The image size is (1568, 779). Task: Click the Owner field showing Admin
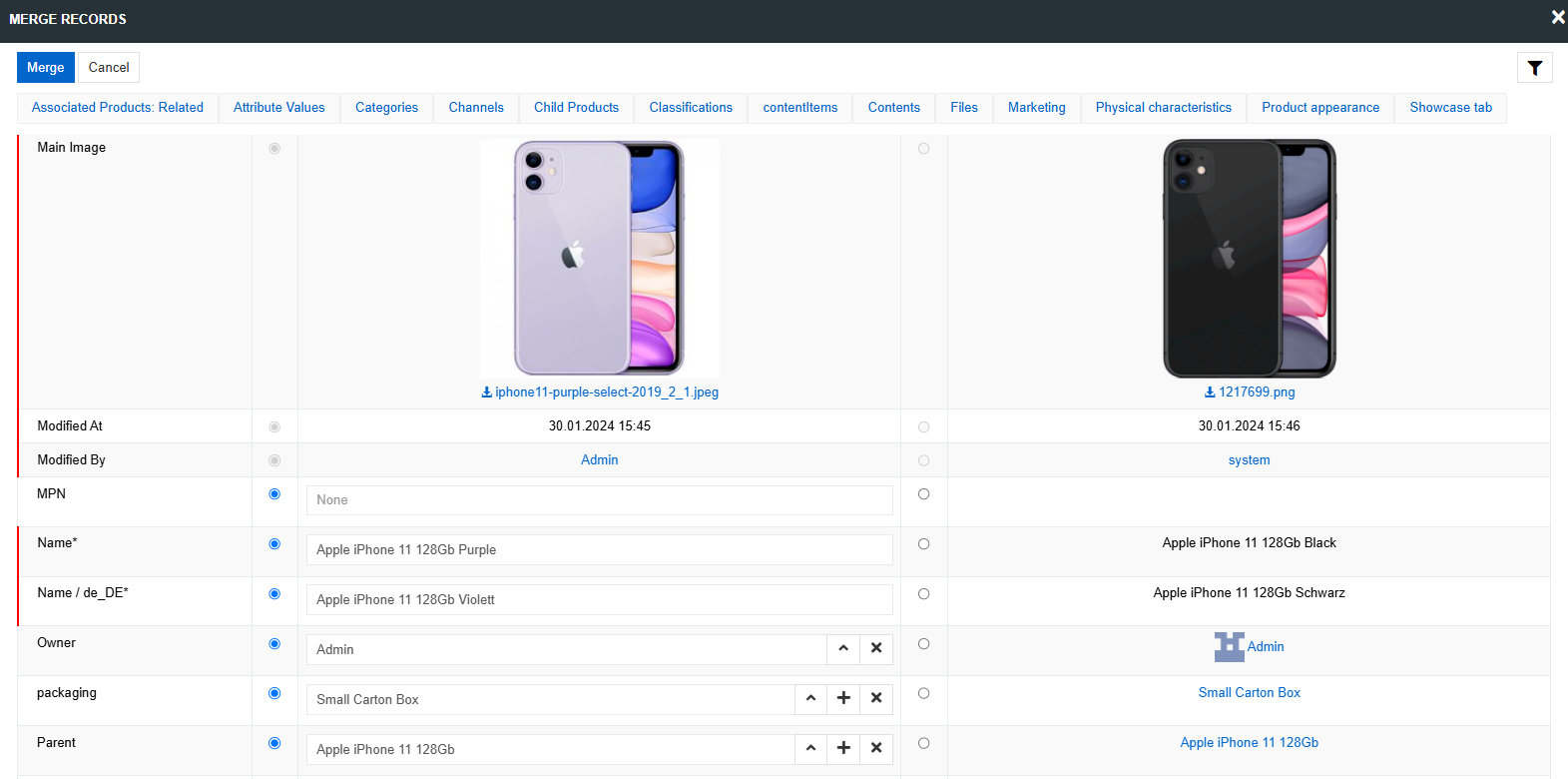pyautogui.click(x=566, y=650)
